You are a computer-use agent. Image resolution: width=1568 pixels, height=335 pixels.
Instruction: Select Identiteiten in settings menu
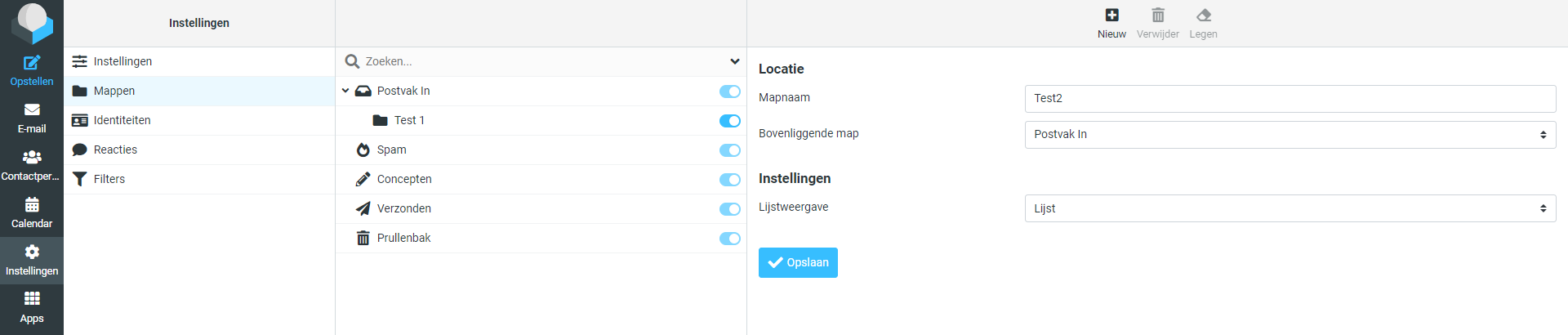click(x=122, y=120)
